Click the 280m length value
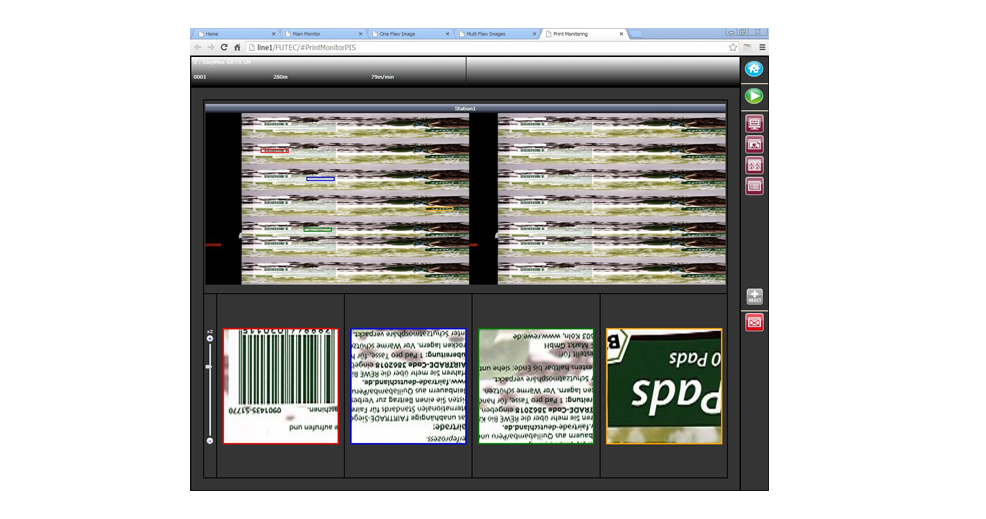 280,77
